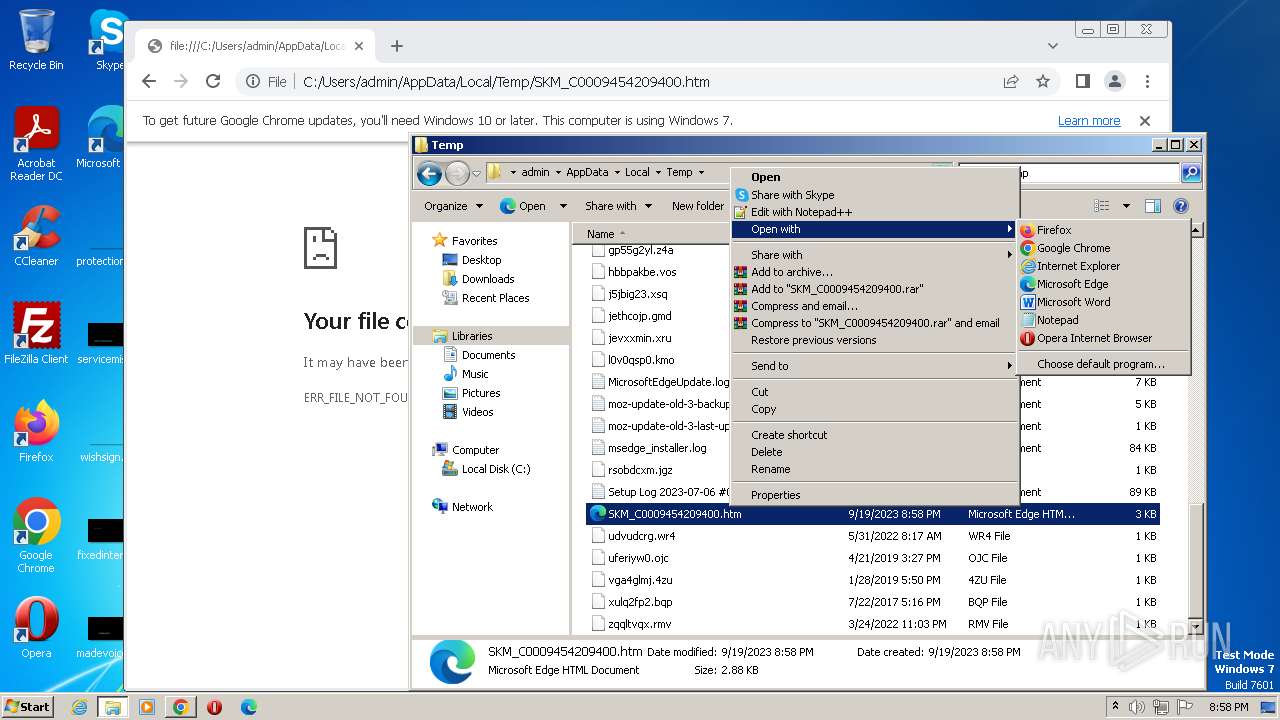Click Opera icon in the taskbar
The width and height of the screenshot is (1280, 720).
pyautogui.click(x=214, y=707)
